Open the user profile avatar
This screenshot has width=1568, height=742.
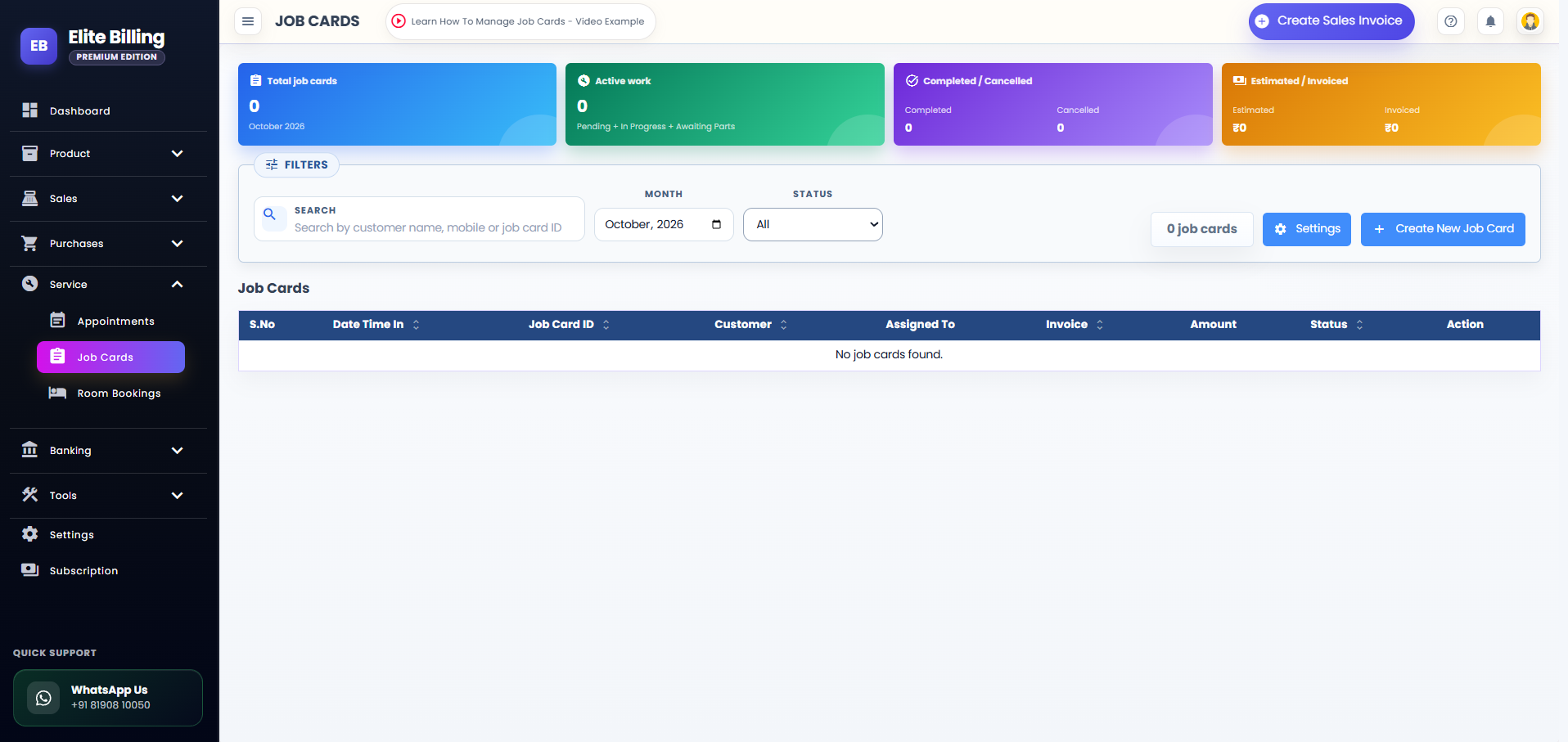pos(1530,21)
